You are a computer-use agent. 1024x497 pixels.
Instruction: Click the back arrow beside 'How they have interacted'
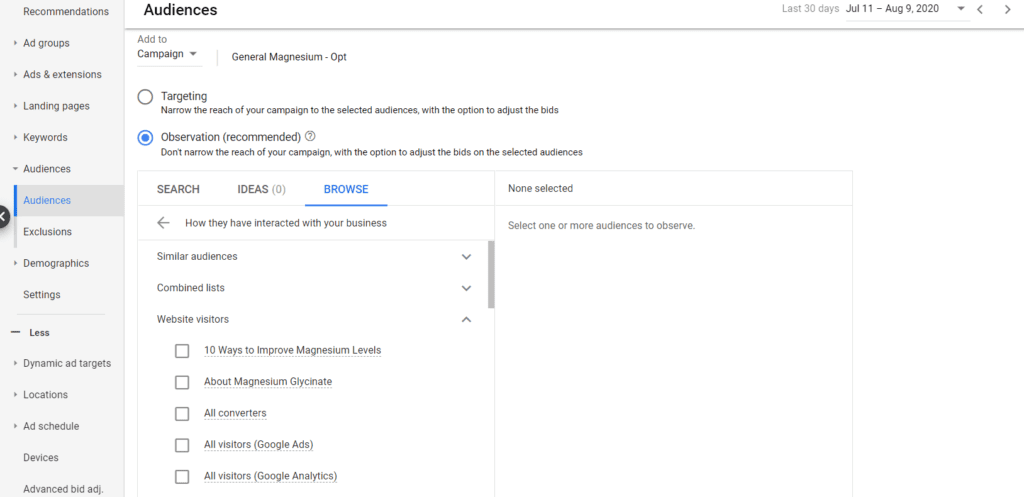(x=163, y=223)
